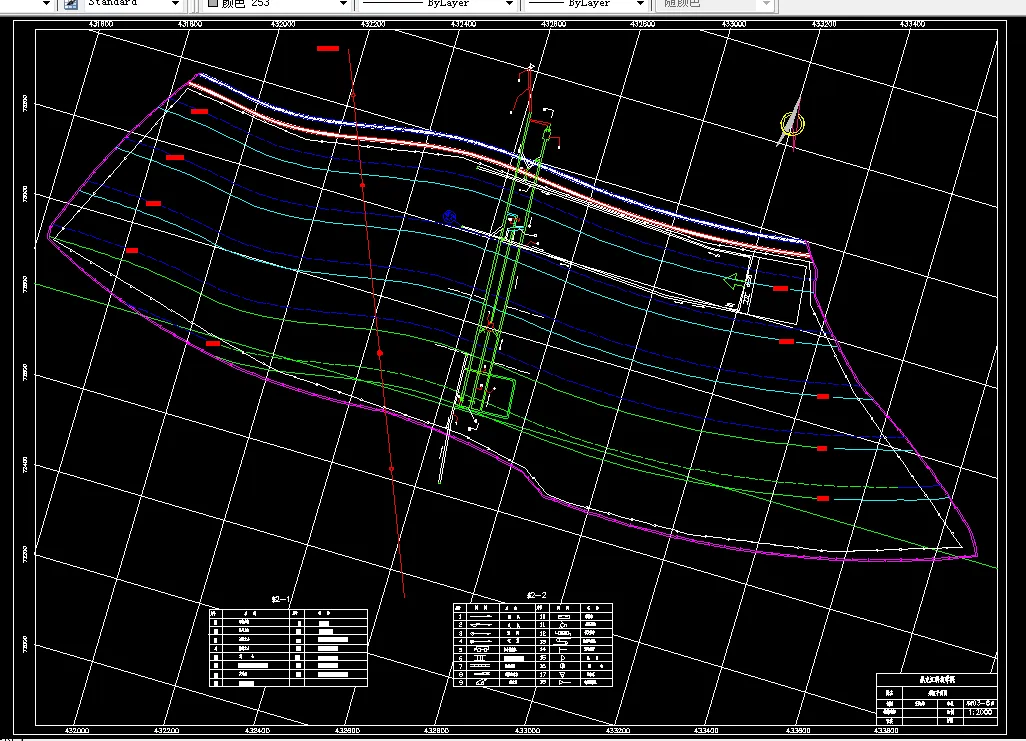Click row number 17 in table 2-2

542,674
